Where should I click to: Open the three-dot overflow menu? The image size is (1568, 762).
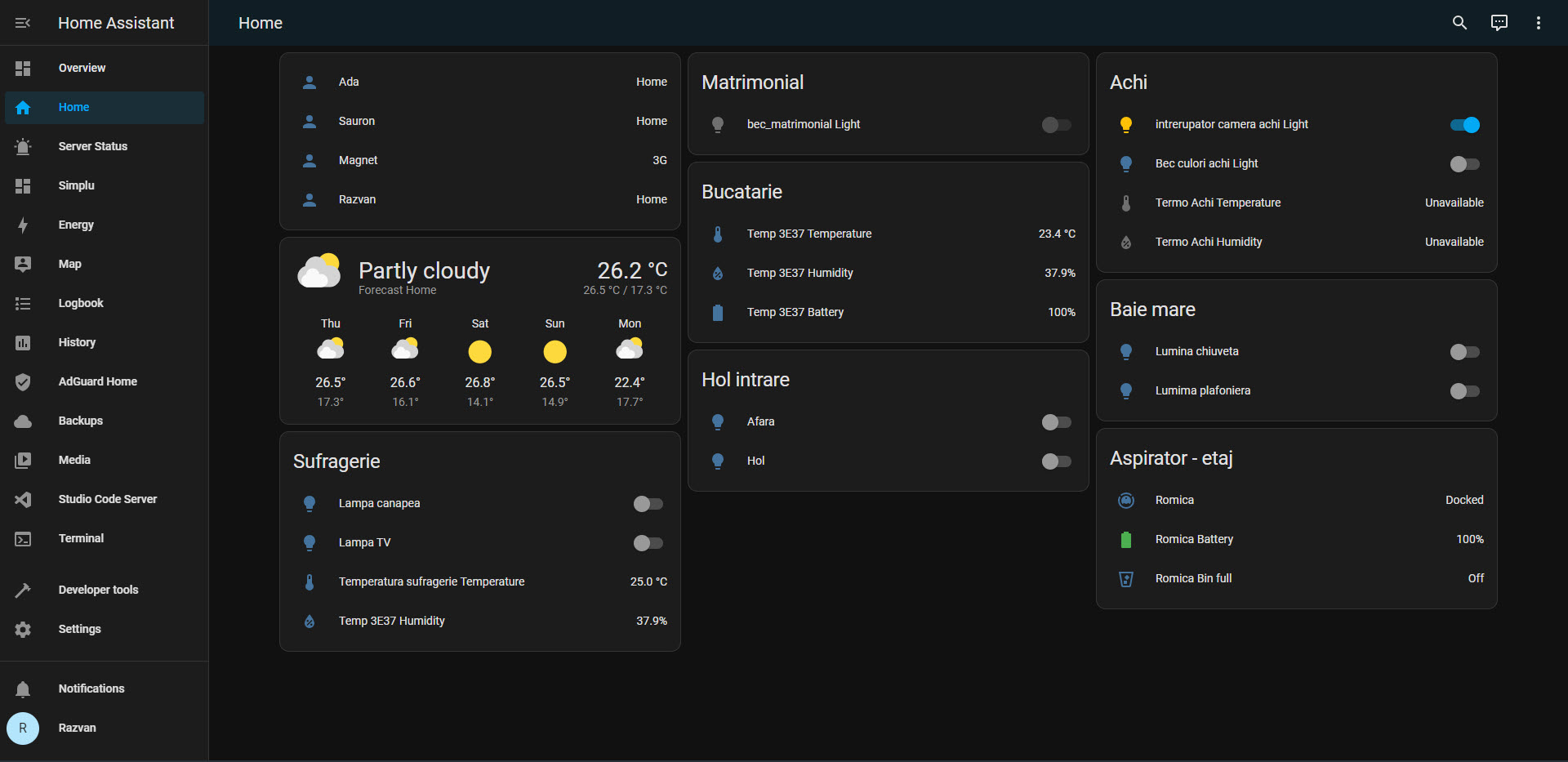[x=1539, y=23]
